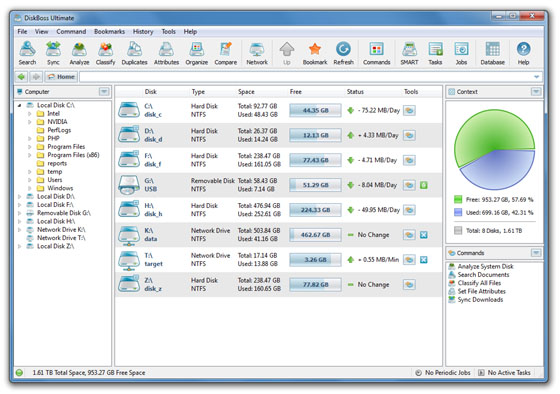
Task: Start the Duplicates finder
Action: (134, 53)
